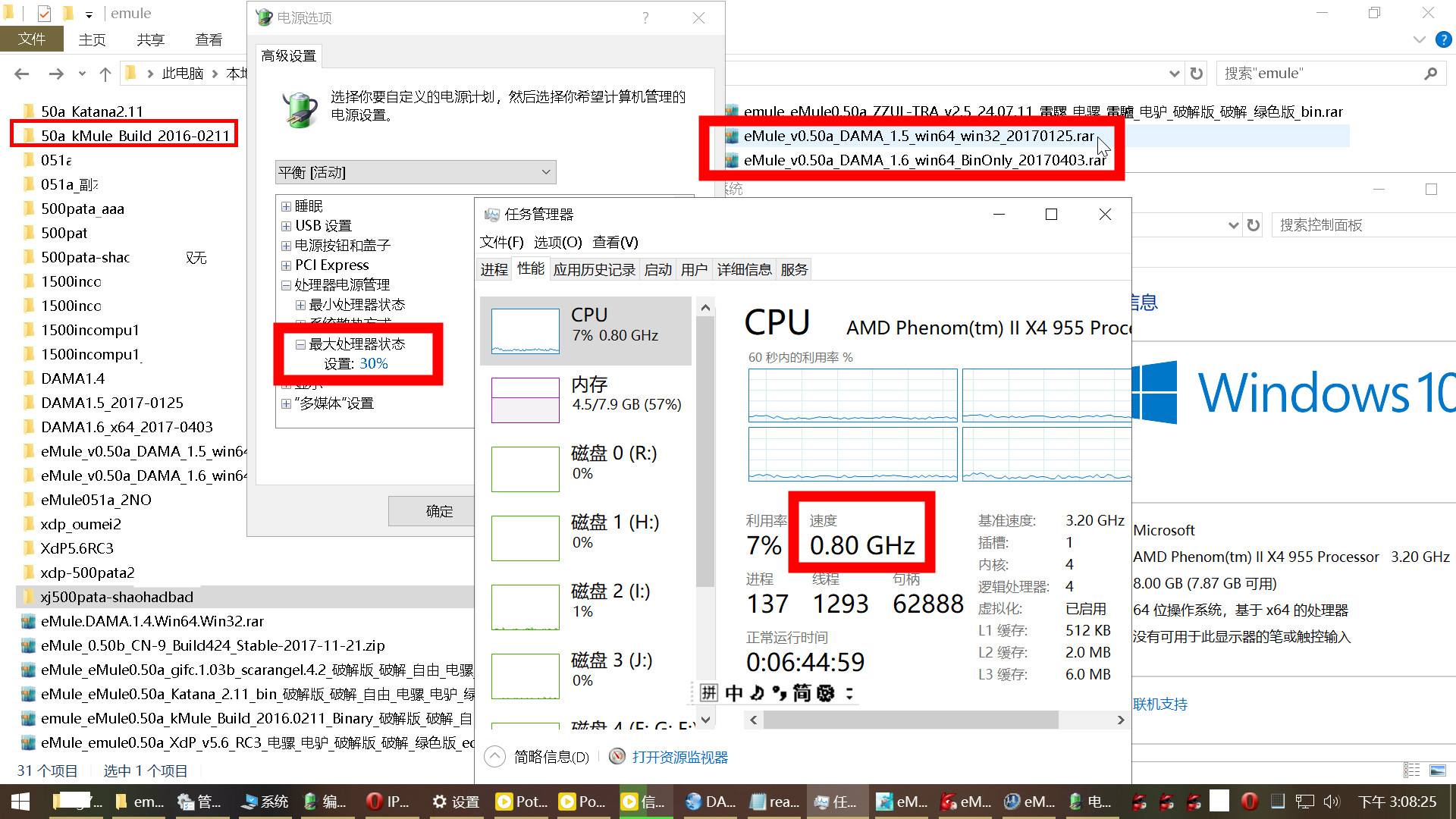Go up one folder level in File Explorer
This screenshot has width=1456, height=819.
click(105, 74)
